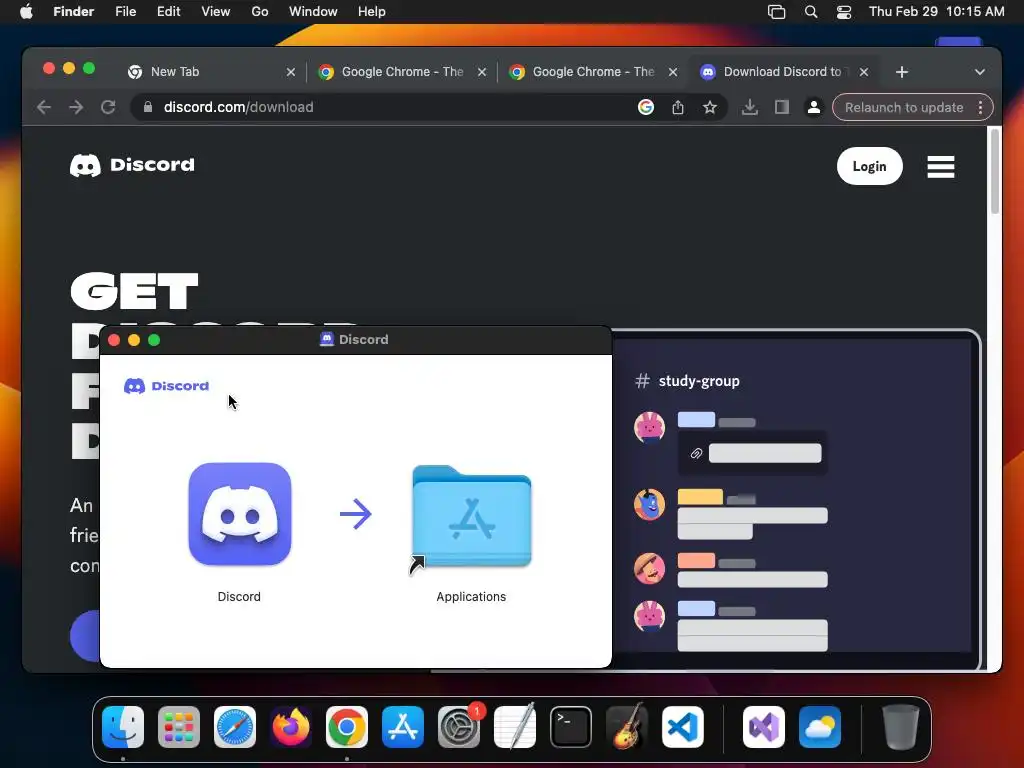Open App Store from the Dock
The height and width of the screenshot is (768, 1024).
(x=403, y=727)
